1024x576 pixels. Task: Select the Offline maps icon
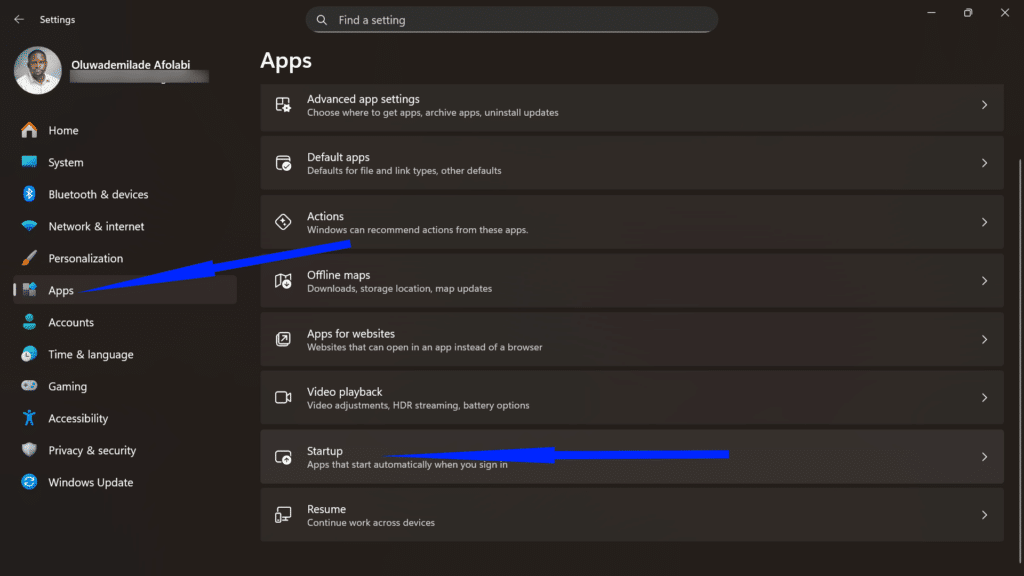(x=284, y=281)
